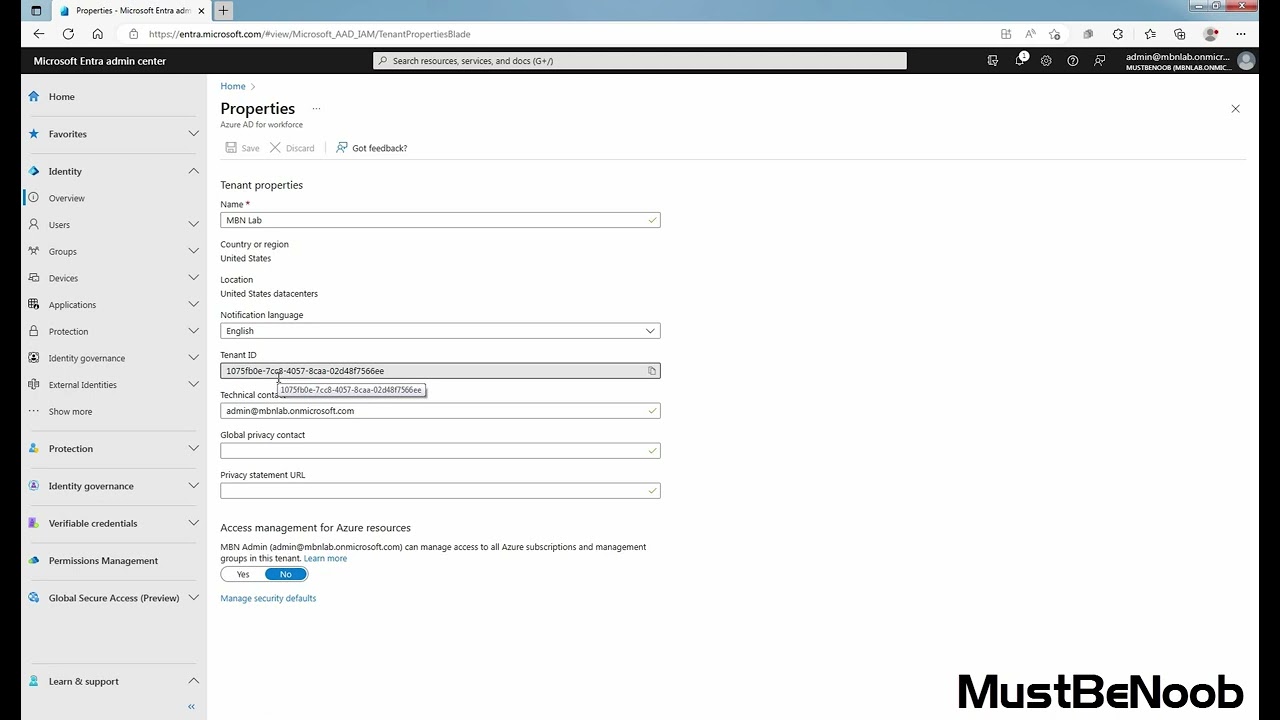Image resolution: width=1280 pixels, height=720 pixels.
Task: Open the settings gear in Entra header
Action: (x=1046, y=60)
